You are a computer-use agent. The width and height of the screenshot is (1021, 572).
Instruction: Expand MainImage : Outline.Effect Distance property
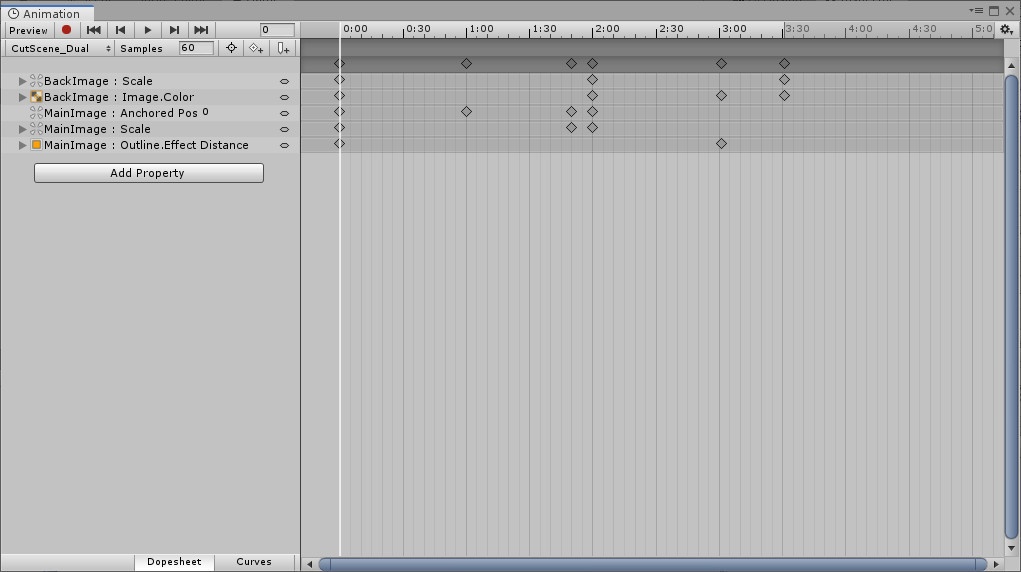point(22,145)
